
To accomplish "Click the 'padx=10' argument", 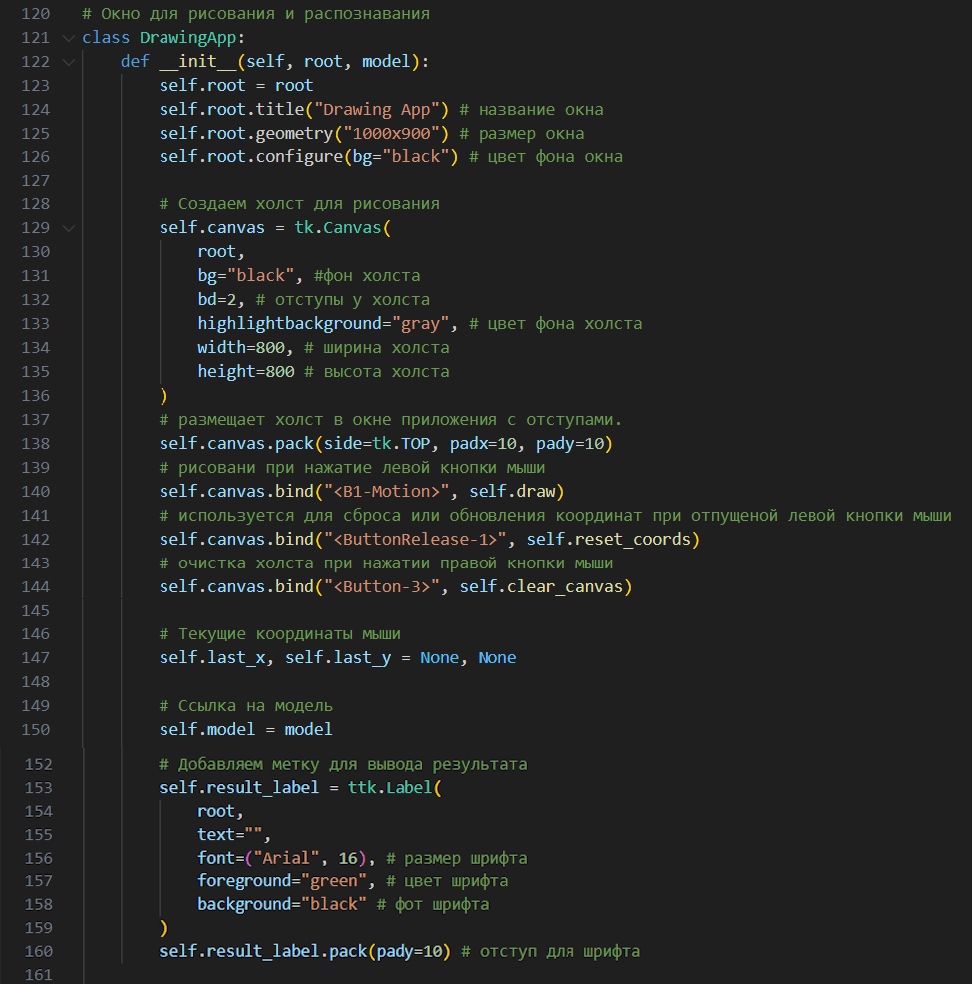I will pyautogui.click(x=483, y=444).
